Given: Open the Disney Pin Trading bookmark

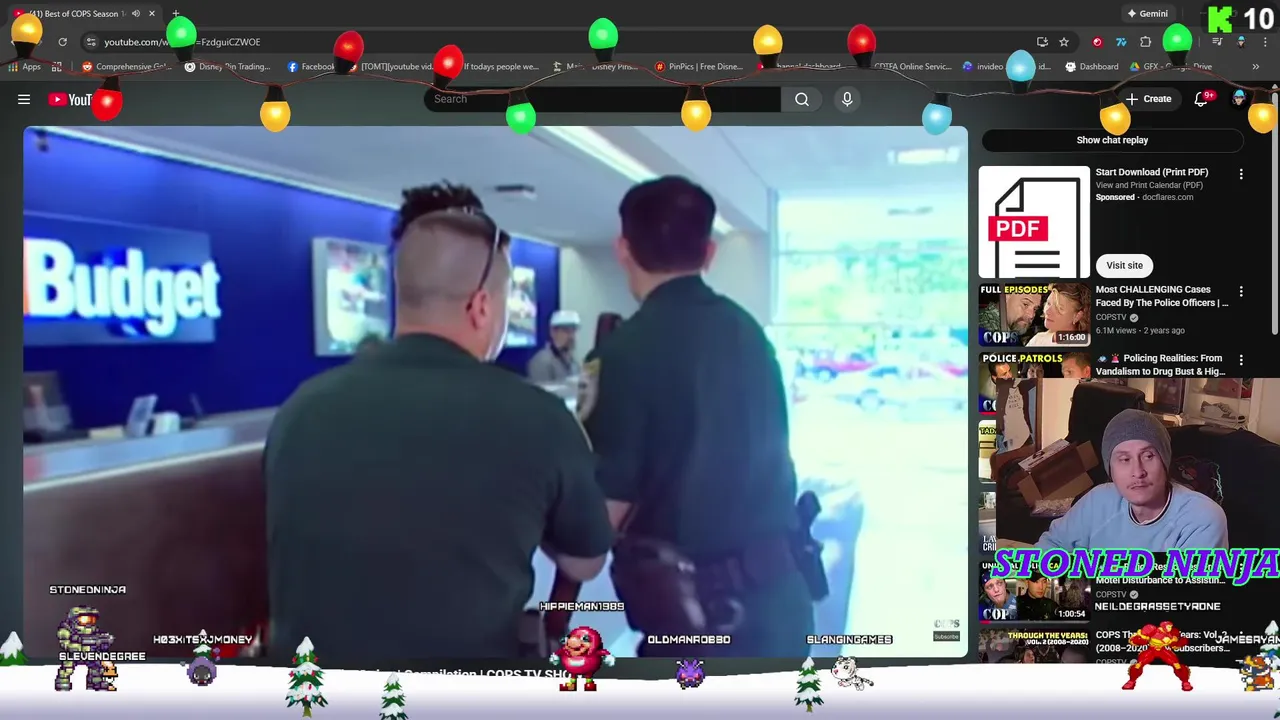Looking at the screenshot, I should click(x=228, y=67).
